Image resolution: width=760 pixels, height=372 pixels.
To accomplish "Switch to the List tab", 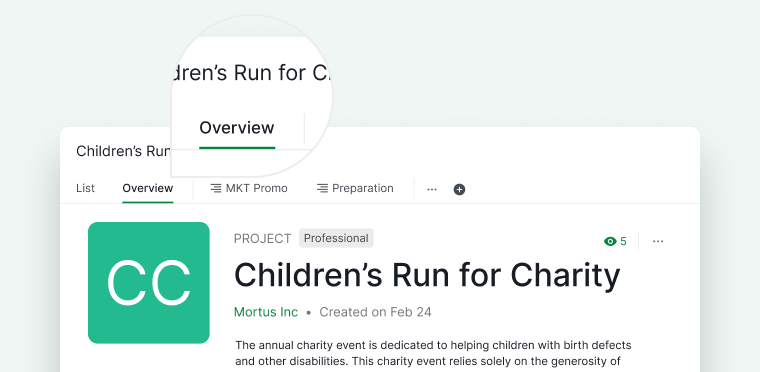I will (x=85, y=188).
